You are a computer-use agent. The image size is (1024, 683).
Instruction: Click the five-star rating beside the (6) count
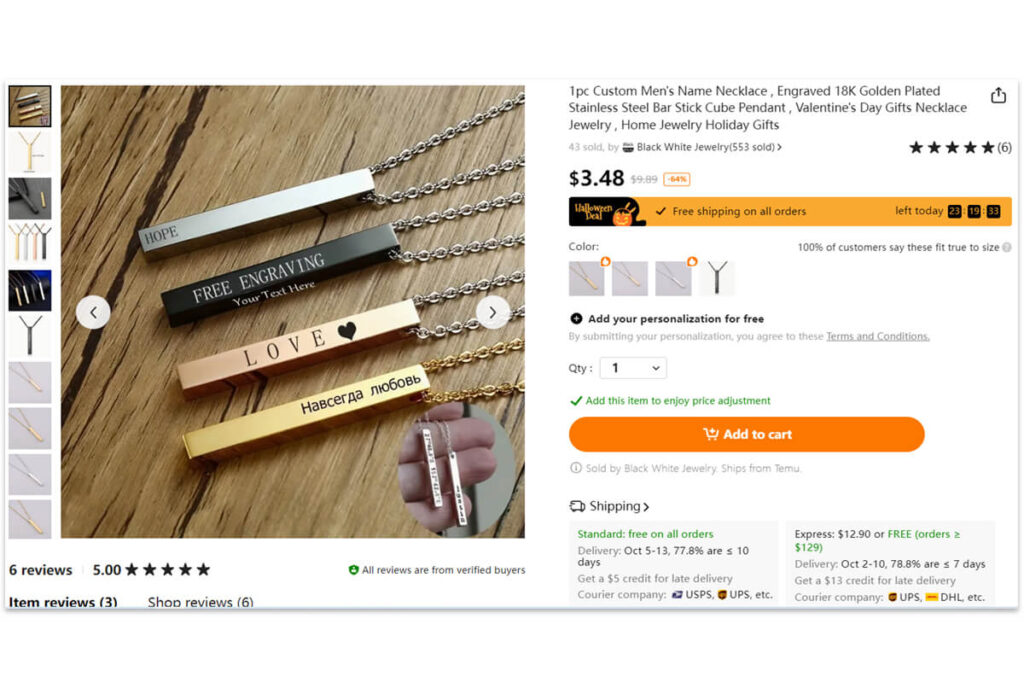951,148
